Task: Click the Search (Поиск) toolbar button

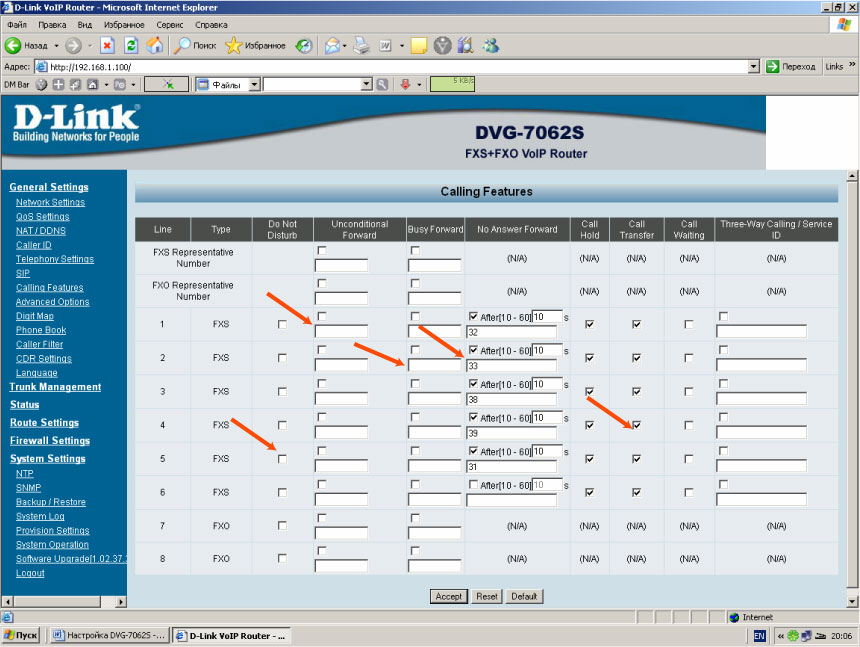Action: tap(195, 45)
